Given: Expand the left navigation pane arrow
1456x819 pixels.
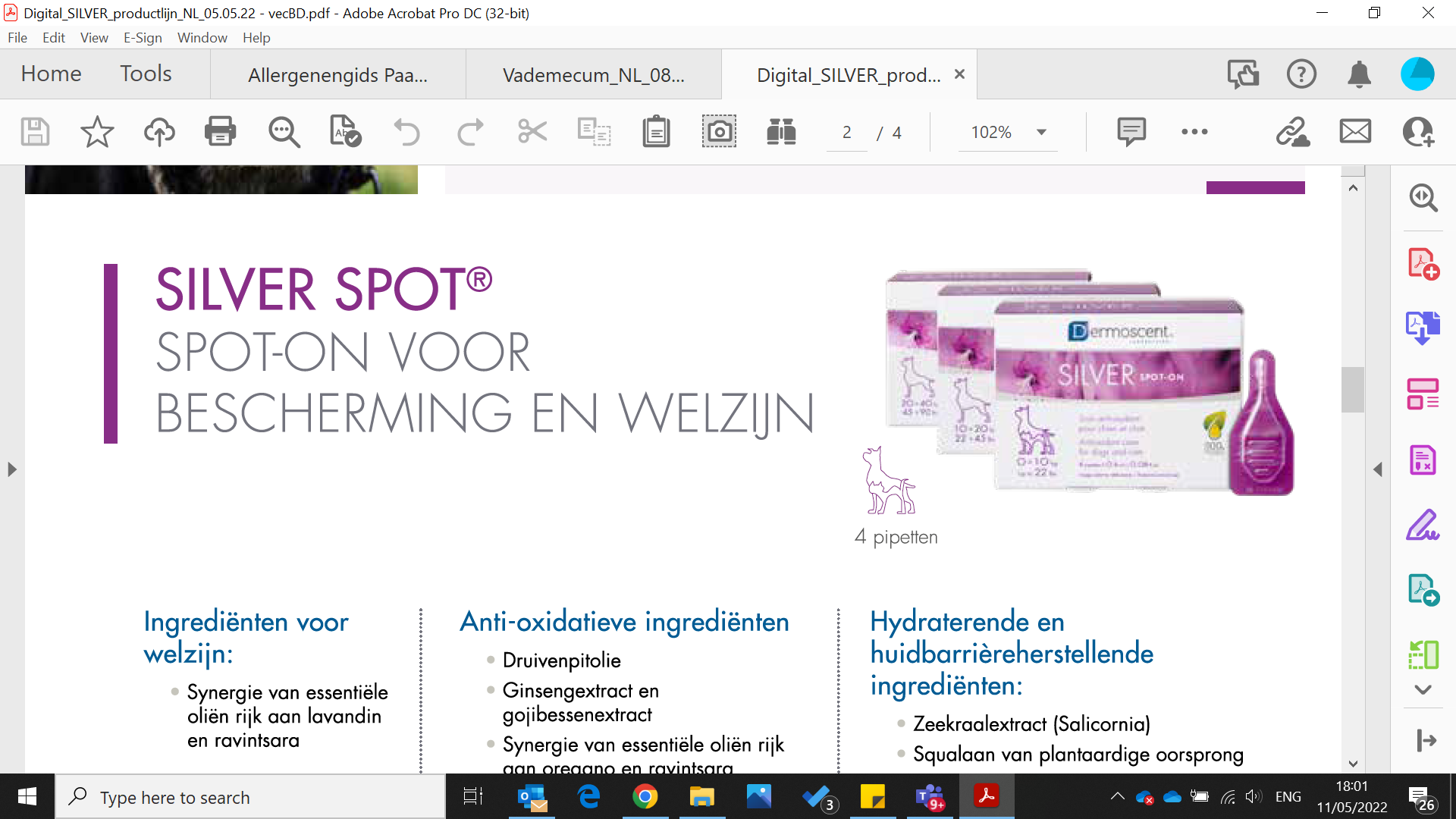Looking at the screenshot, I should pyautogui.click(x=11, y=469).
